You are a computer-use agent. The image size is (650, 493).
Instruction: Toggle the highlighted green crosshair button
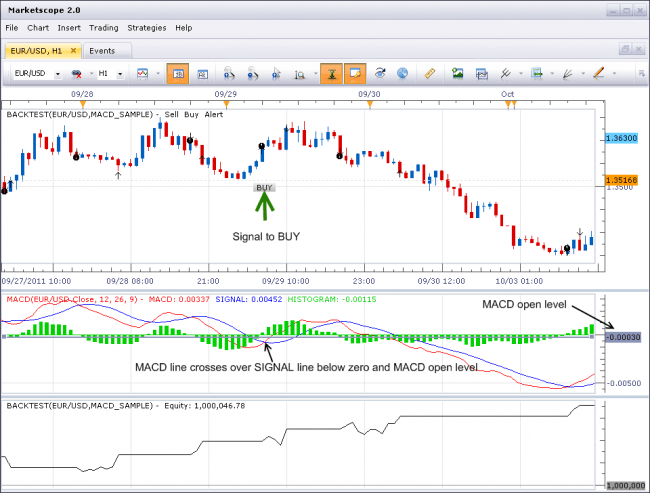331,74
